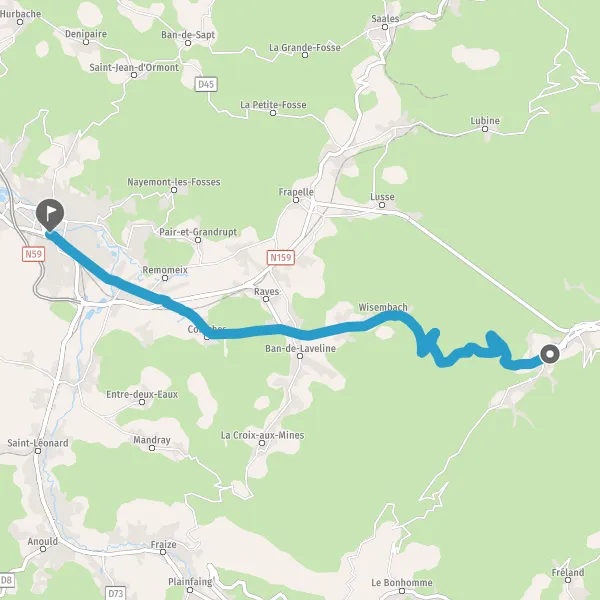600x600 pixels.
Task: Select Nayemont-les-Fosses place label
Action: coord(174,182)
